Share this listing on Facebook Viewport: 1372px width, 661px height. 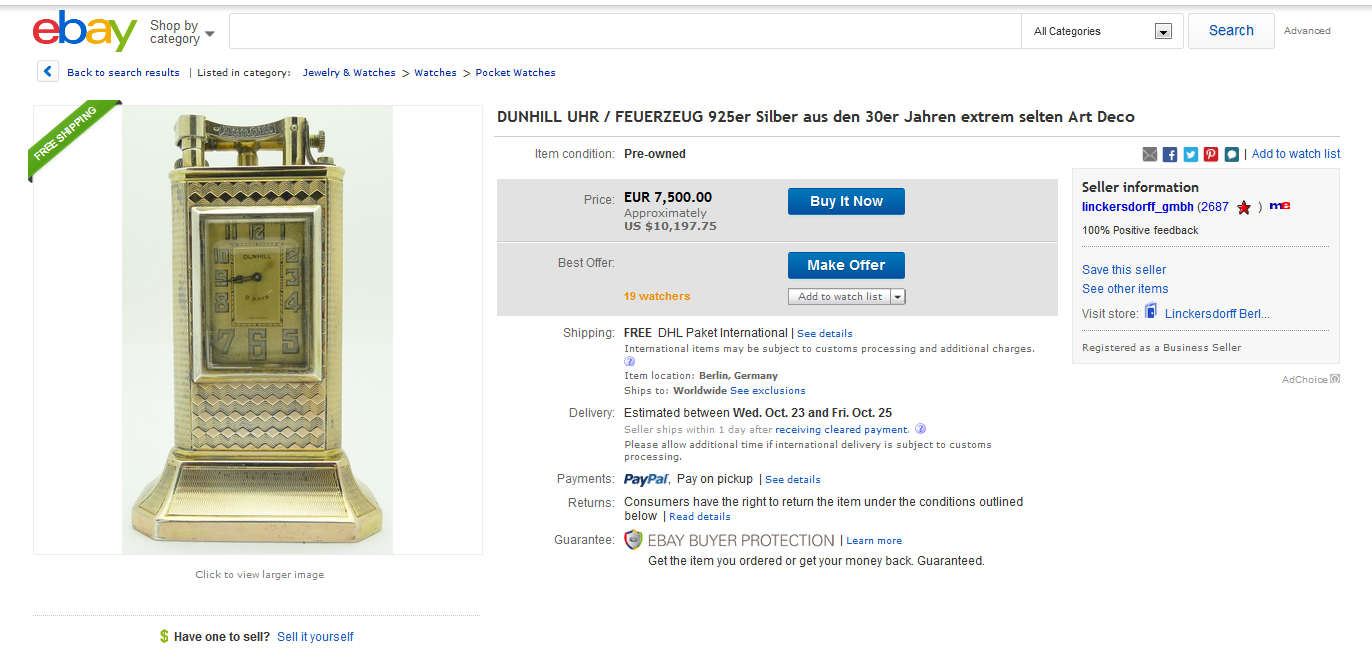[1169, 154]
